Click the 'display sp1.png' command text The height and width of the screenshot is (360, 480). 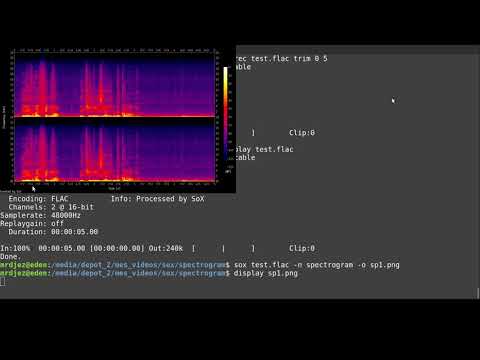[x=266, y=273]
